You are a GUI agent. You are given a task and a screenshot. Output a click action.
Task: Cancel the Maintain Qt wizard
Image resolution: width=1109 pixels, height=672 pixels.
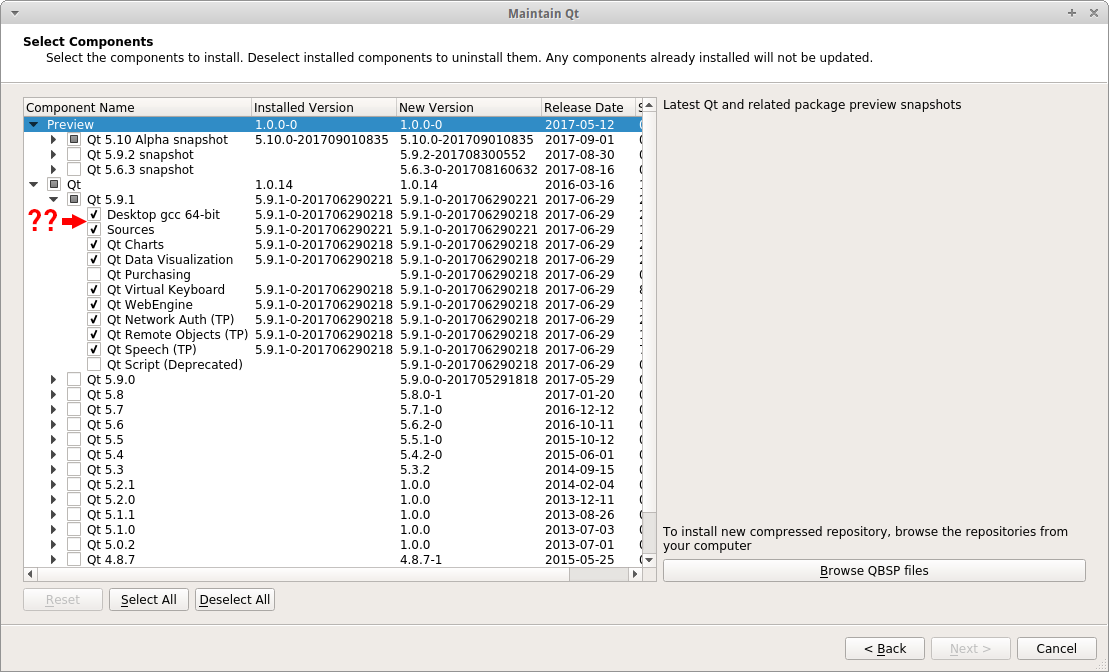point(1057,649)
